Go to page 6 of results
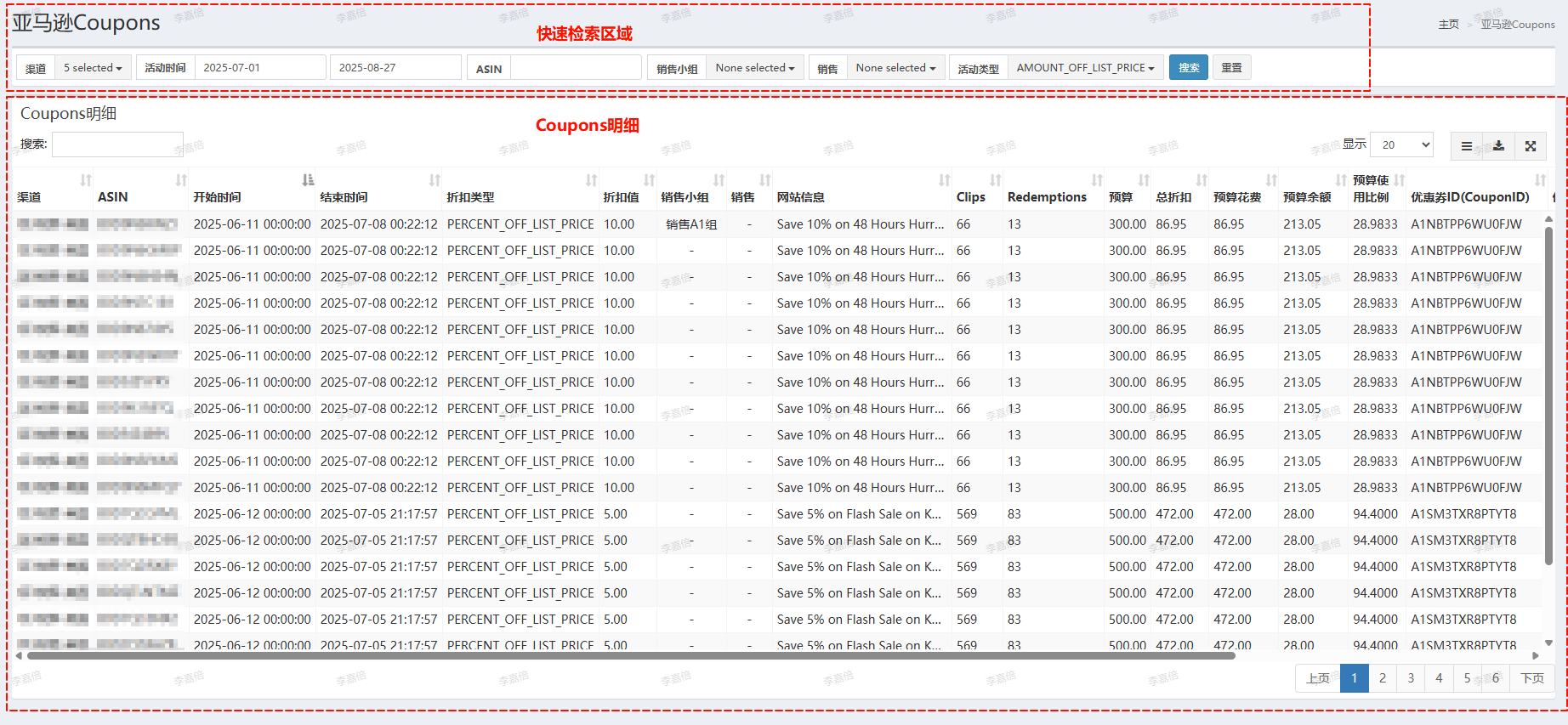 point(1496,678)
